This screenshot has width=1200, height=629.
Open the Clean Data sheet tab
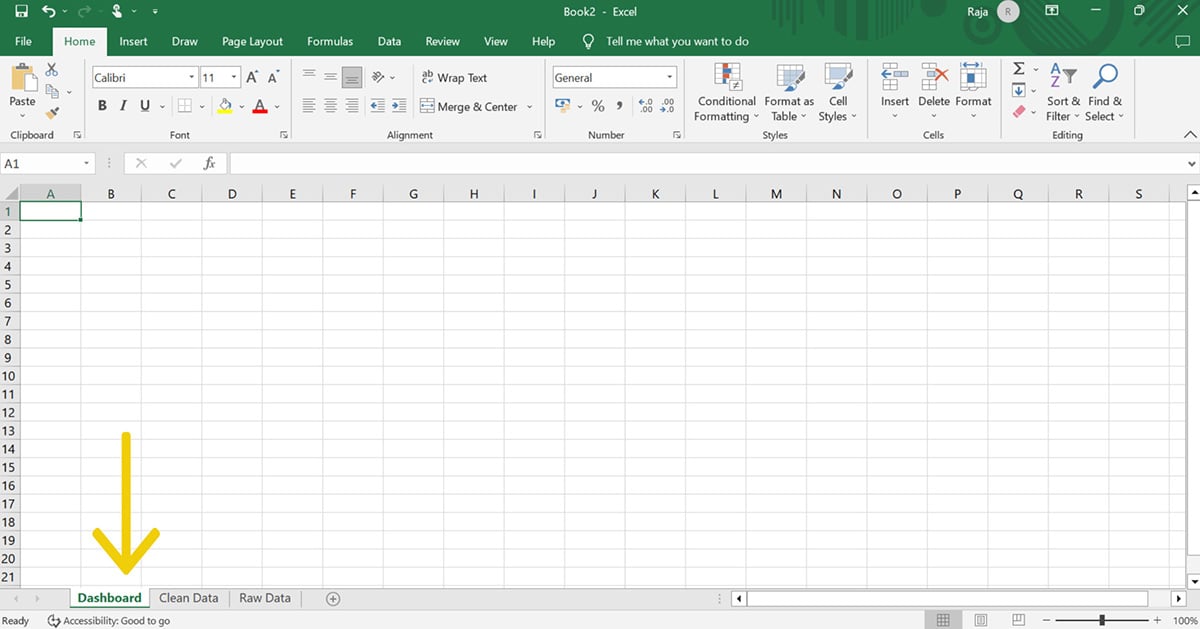tap(188, 598)
